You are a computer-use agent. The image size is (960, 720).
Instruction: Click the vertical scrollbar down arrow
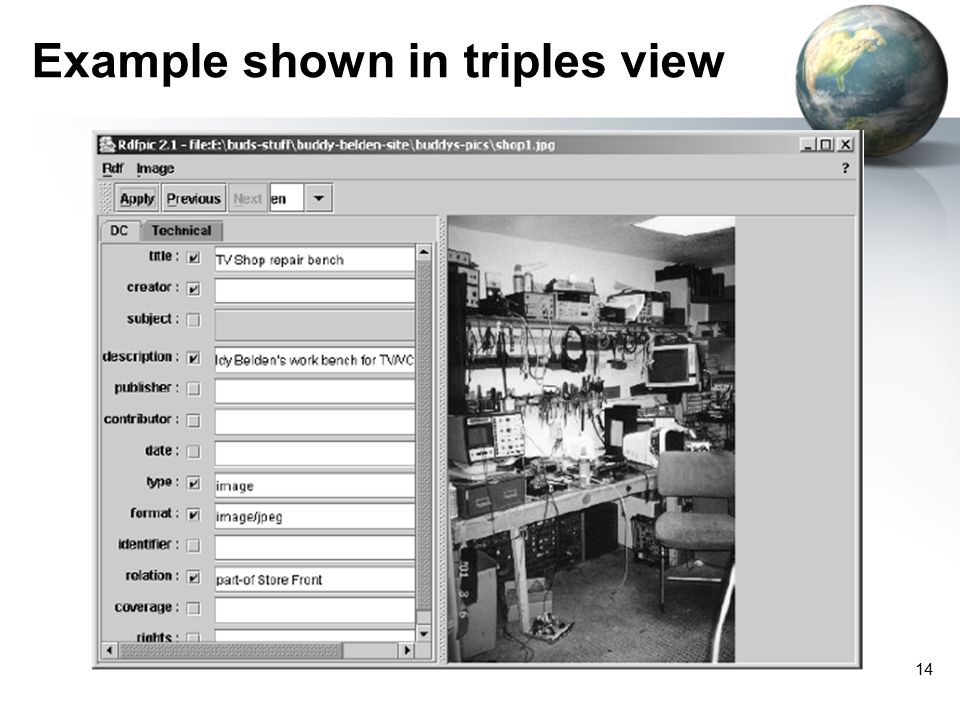pyautogui.click(x=424, y=634)
